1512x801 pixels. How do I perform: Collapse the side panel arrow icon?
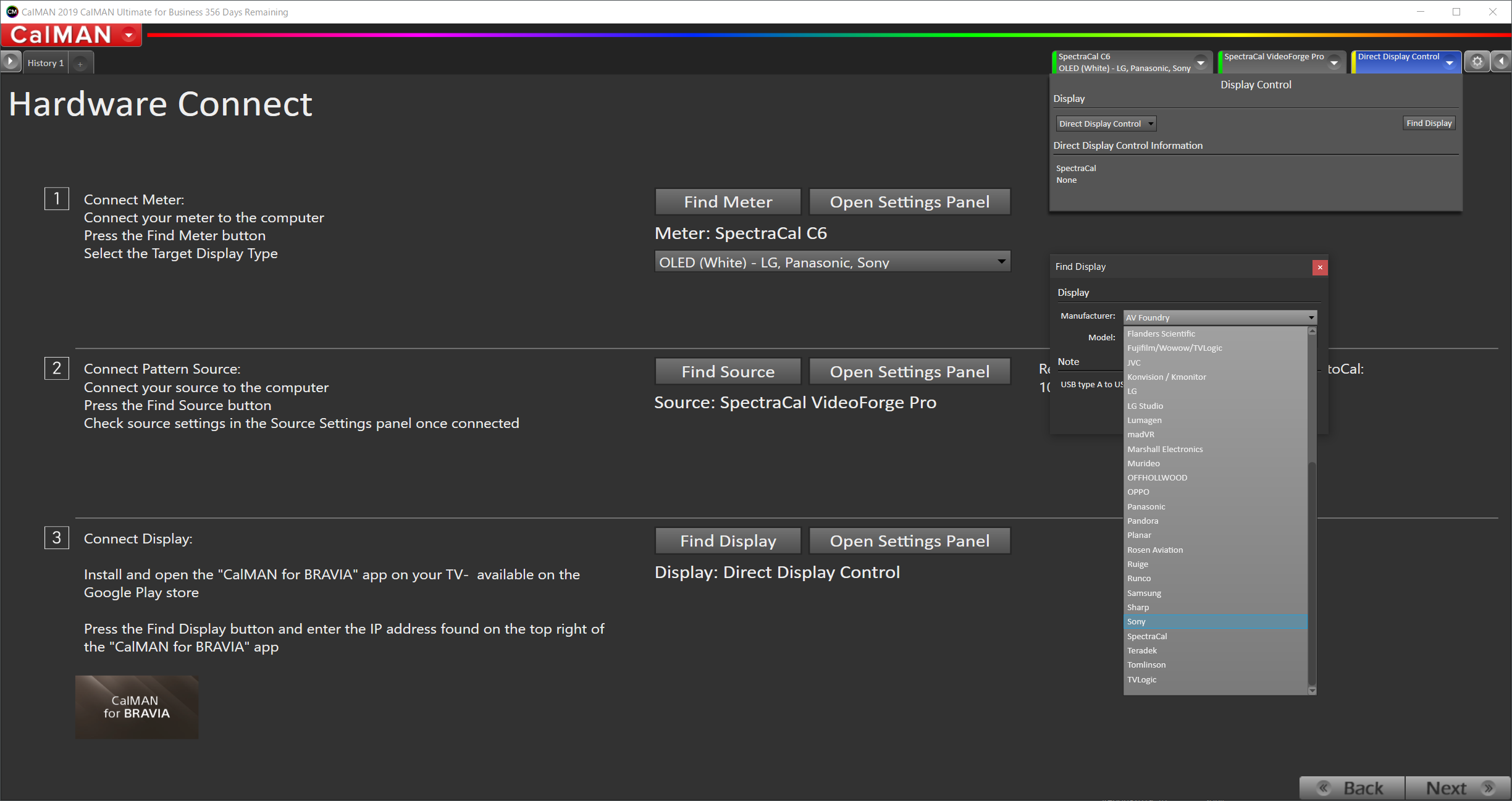point(1501,61)
